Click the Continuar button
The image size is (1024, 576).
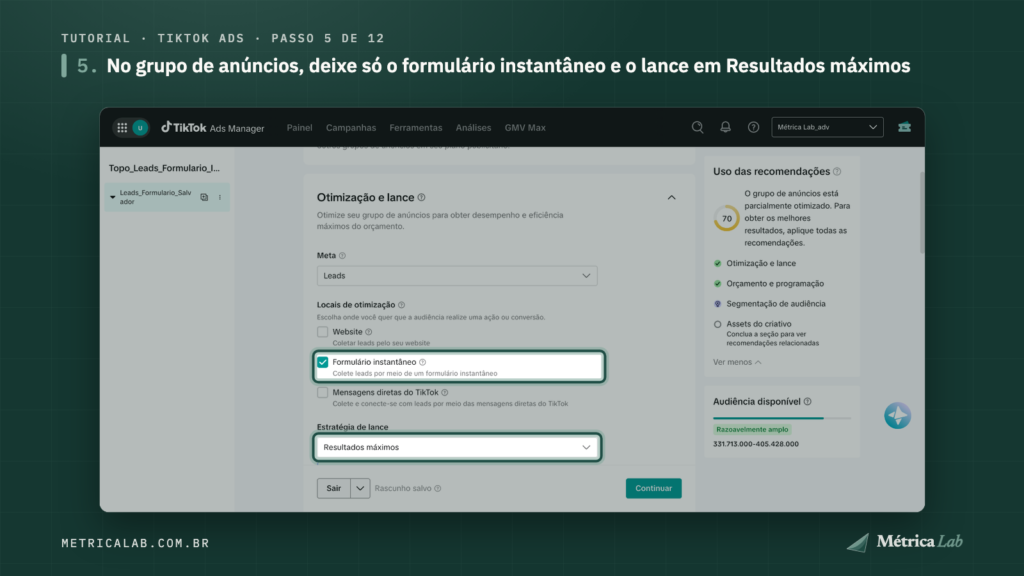[654, 488]
